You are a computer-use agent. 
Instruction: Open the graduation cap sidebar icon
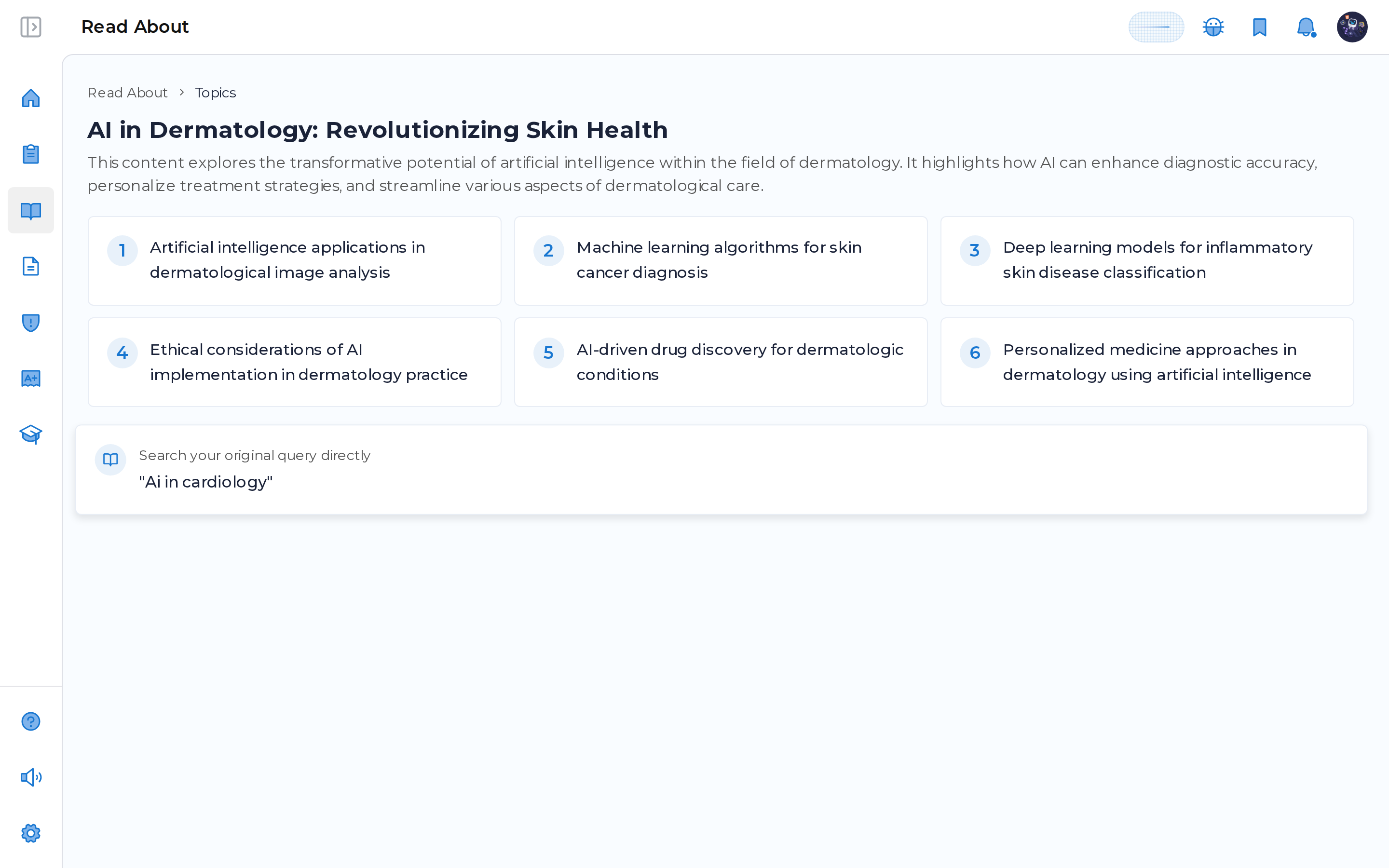[x=30, y=434]
